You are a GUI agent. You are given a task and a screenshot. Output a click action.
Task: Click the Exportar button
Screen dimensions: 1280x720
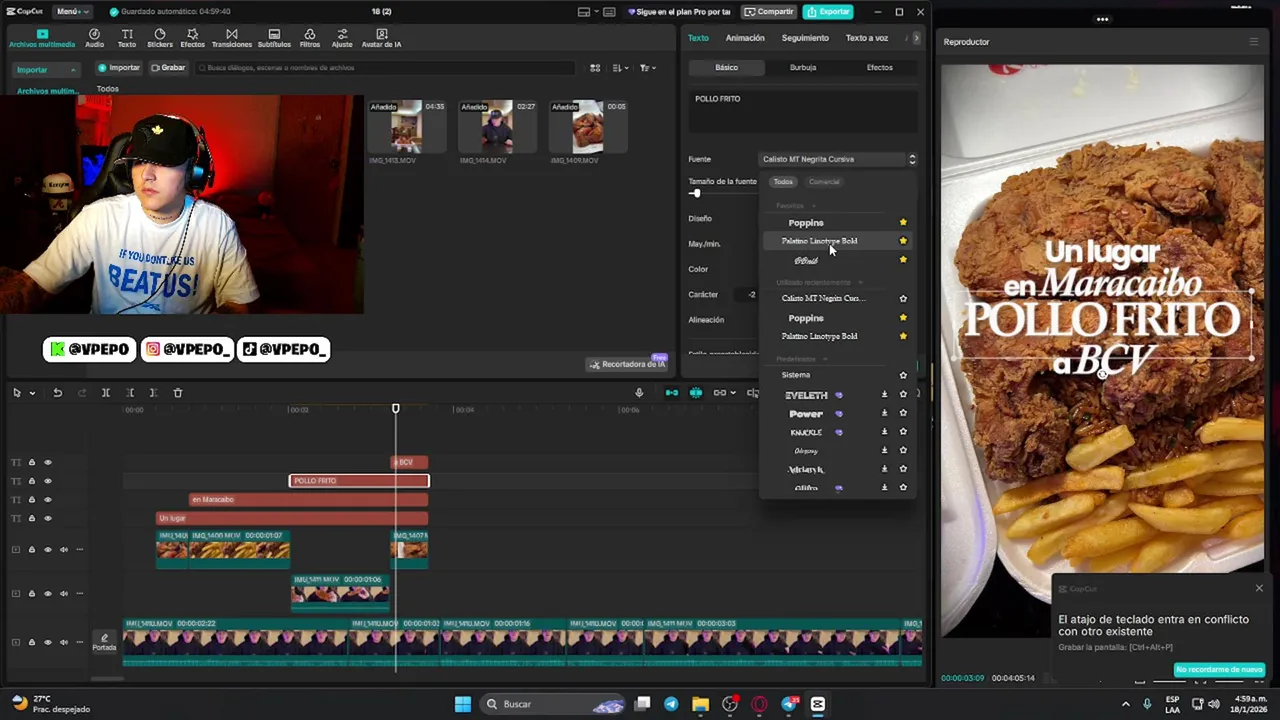tap(828, 12)
